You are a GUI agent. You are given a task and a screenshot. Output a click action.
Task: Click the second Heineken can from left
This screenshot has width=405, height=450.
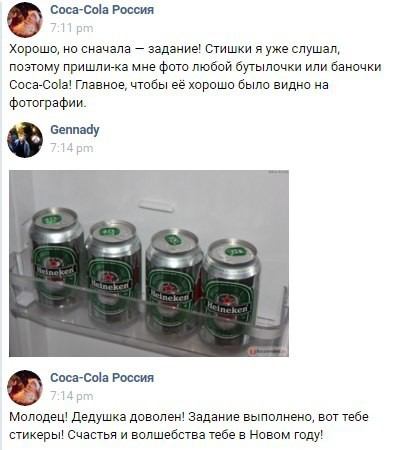pos(113,270)
